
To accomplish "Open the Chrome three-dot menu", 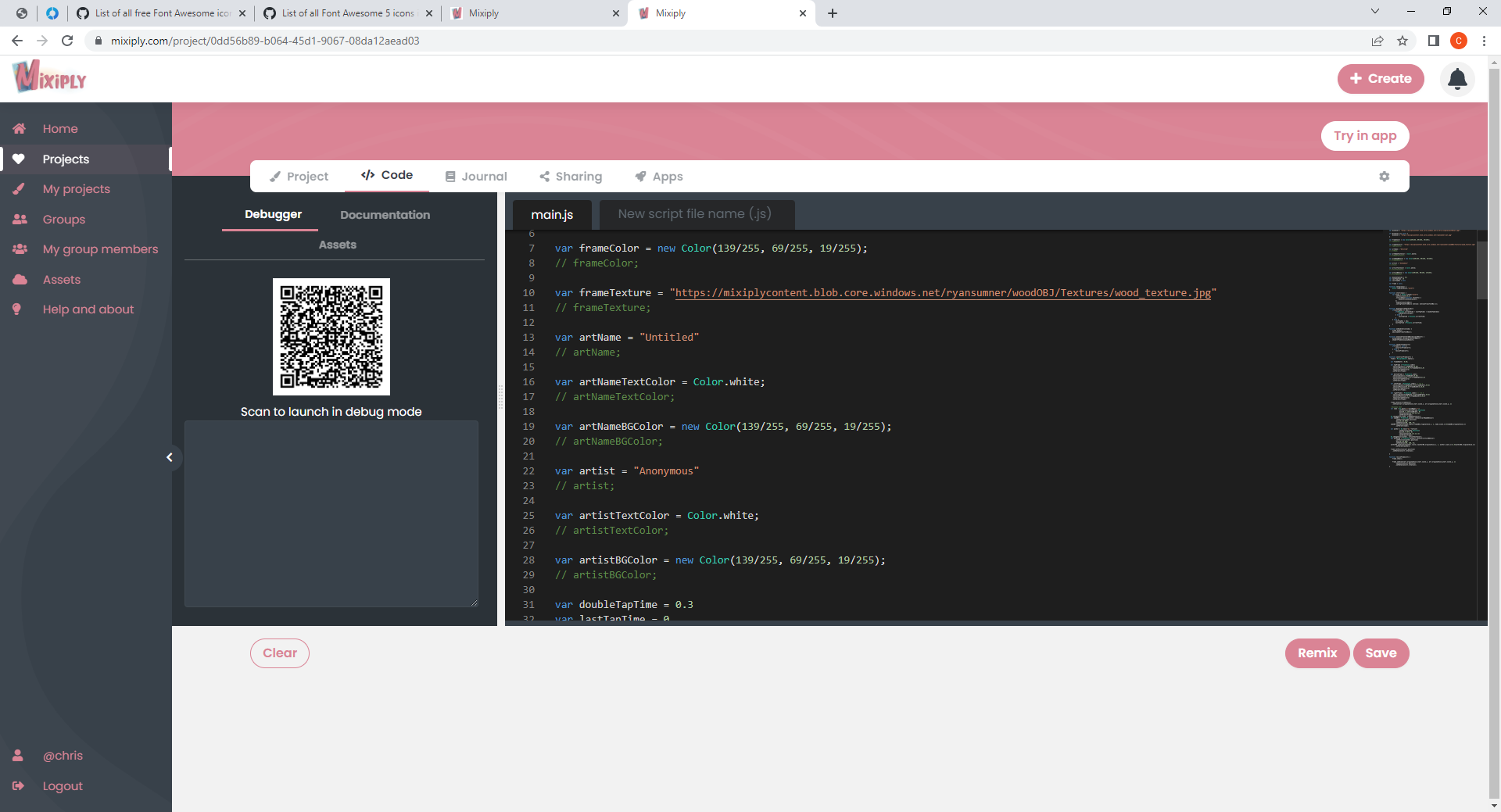I will (1484, 41).
